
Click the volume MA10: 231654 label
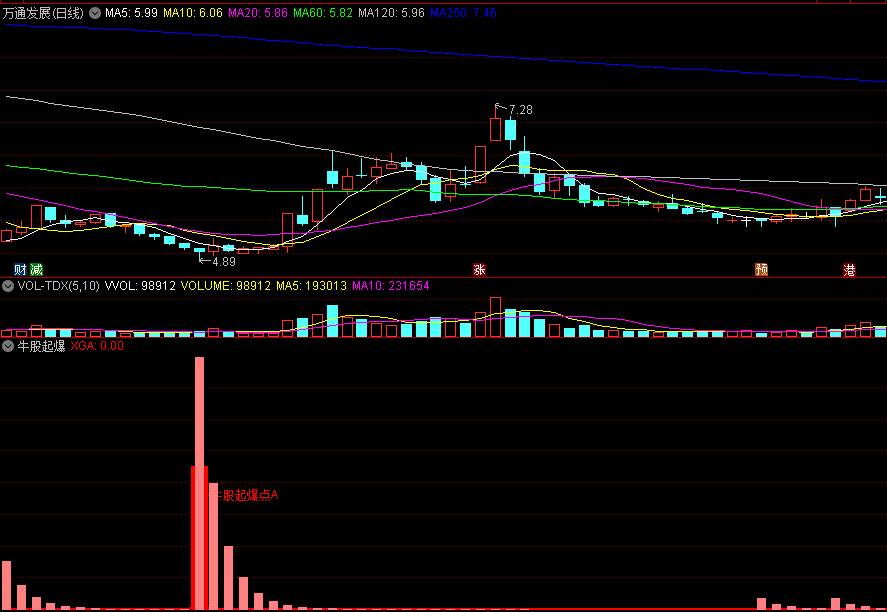point(391,286)
